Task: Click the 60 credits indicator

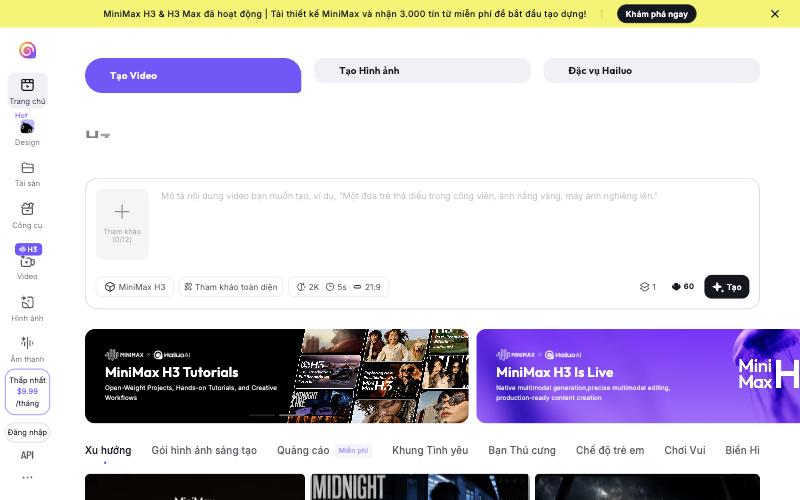Action: (683, 286)
